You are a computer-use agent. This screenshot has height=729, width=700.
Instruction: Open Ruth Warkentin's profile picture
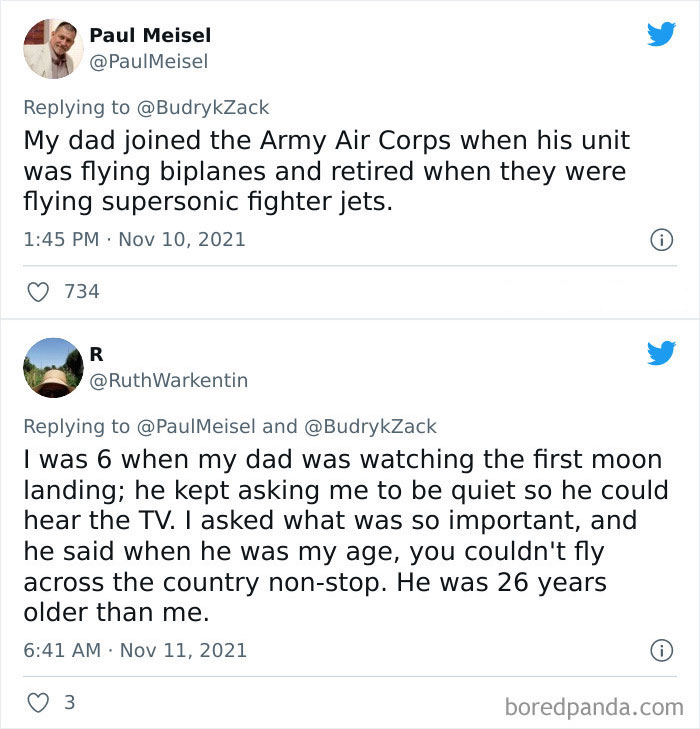coord(52,367)
